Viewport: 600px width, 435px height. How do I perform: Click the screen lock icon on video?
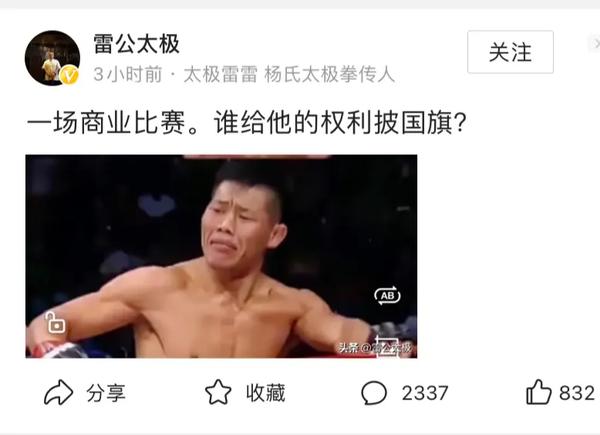pyautogui.click(x=55, y=323)
